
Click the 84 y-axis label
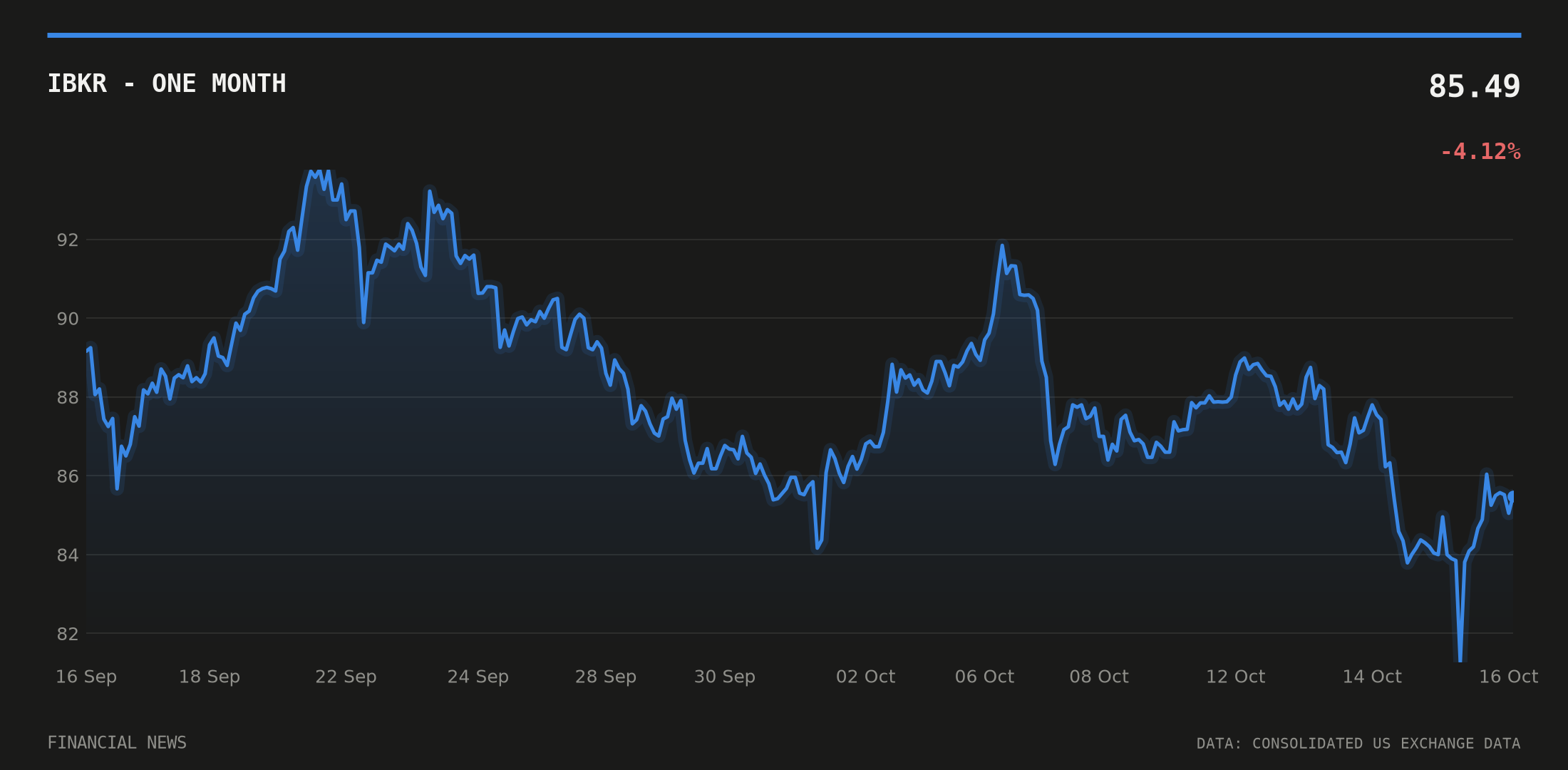coord(68,555)
